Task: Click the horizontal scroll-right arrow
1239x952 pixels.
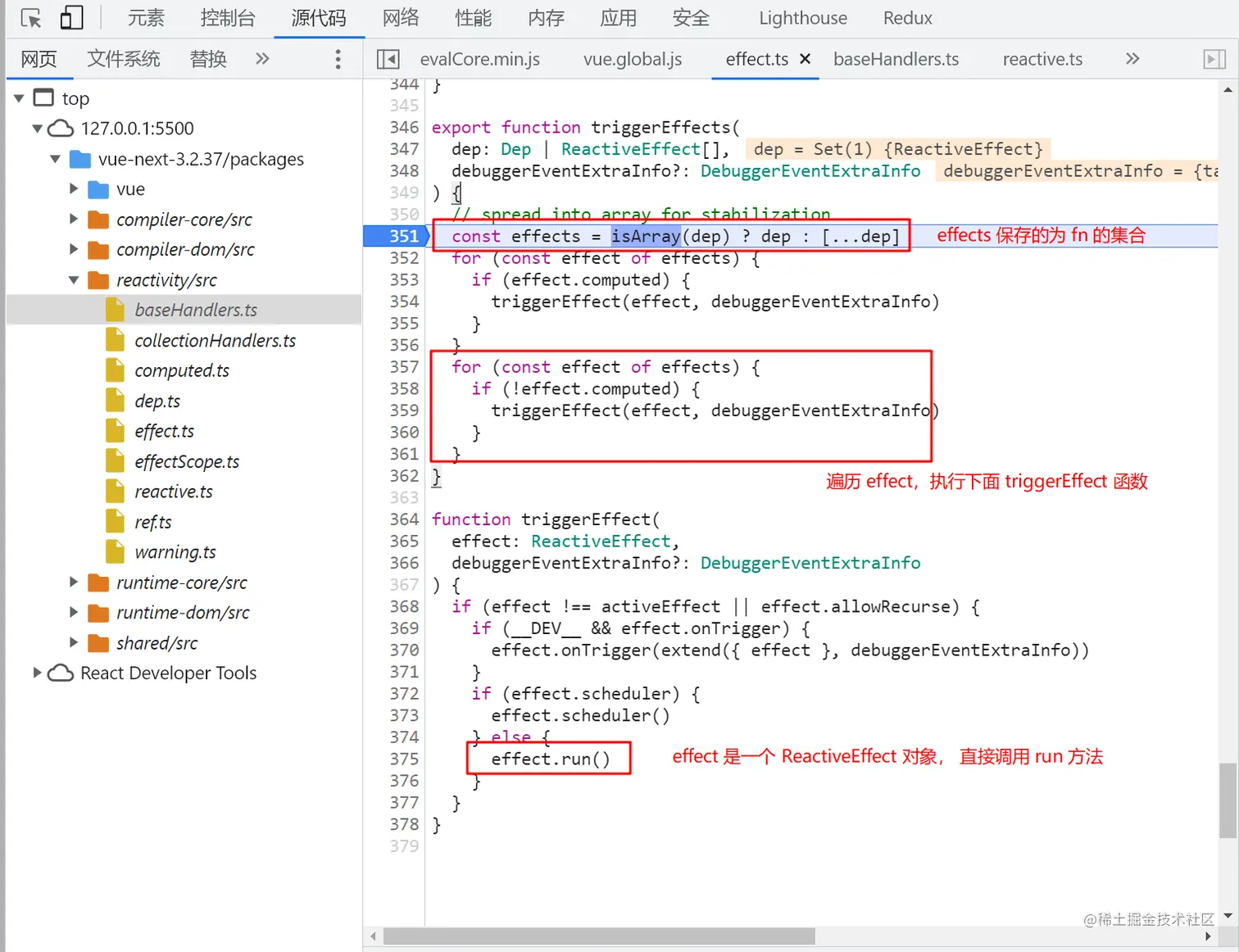Action: tap(1208, 936)
